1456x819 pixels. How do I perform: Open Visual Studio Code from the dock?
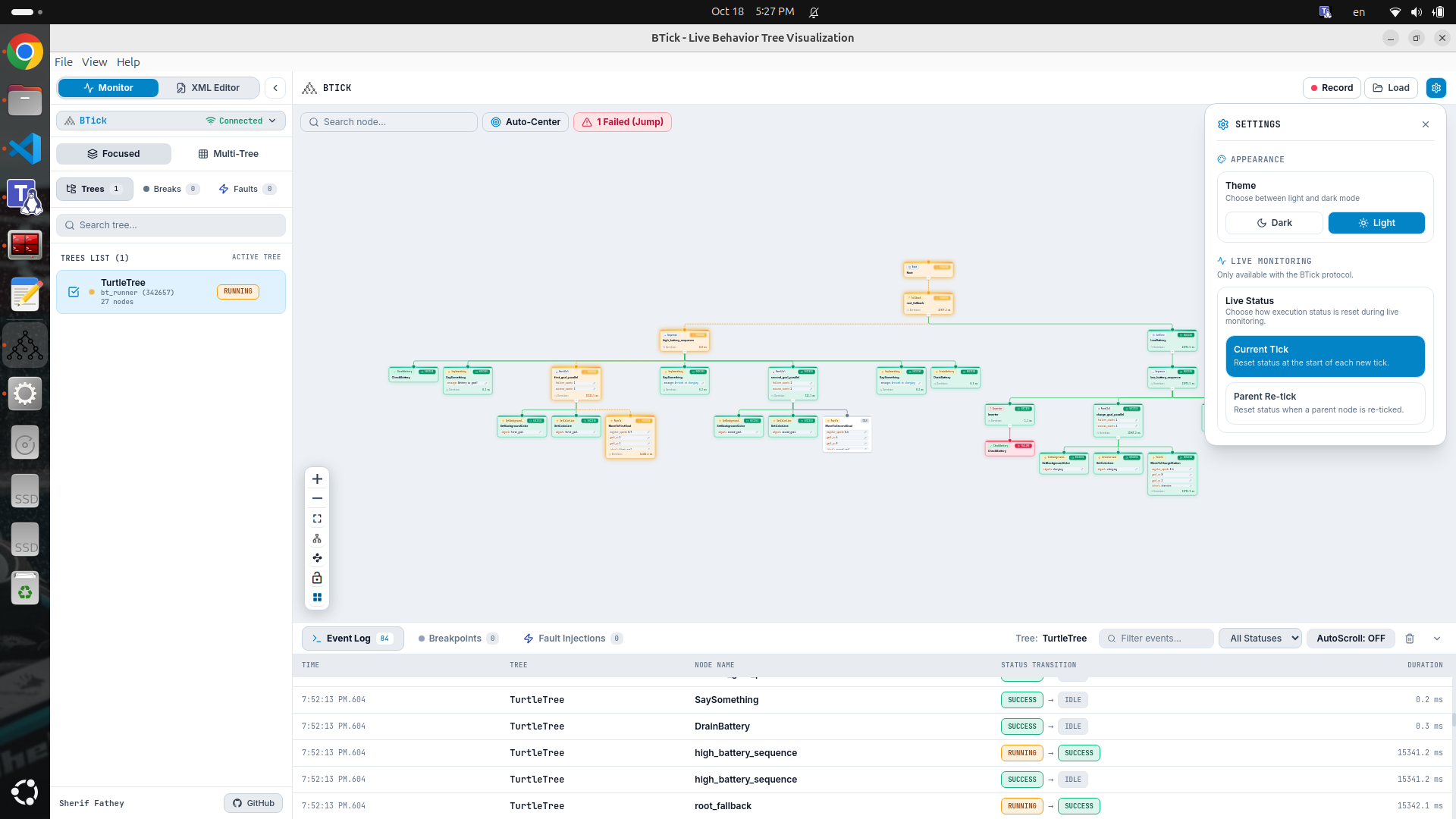tap(25, 148)
